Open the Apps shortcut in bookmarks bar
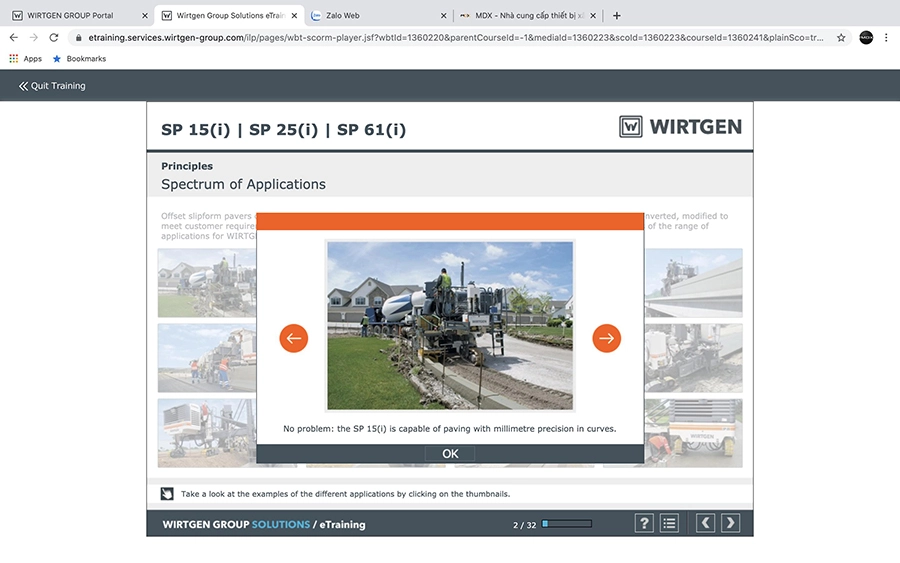The width and height of the screenshot is (900, 563). point(25,59)
